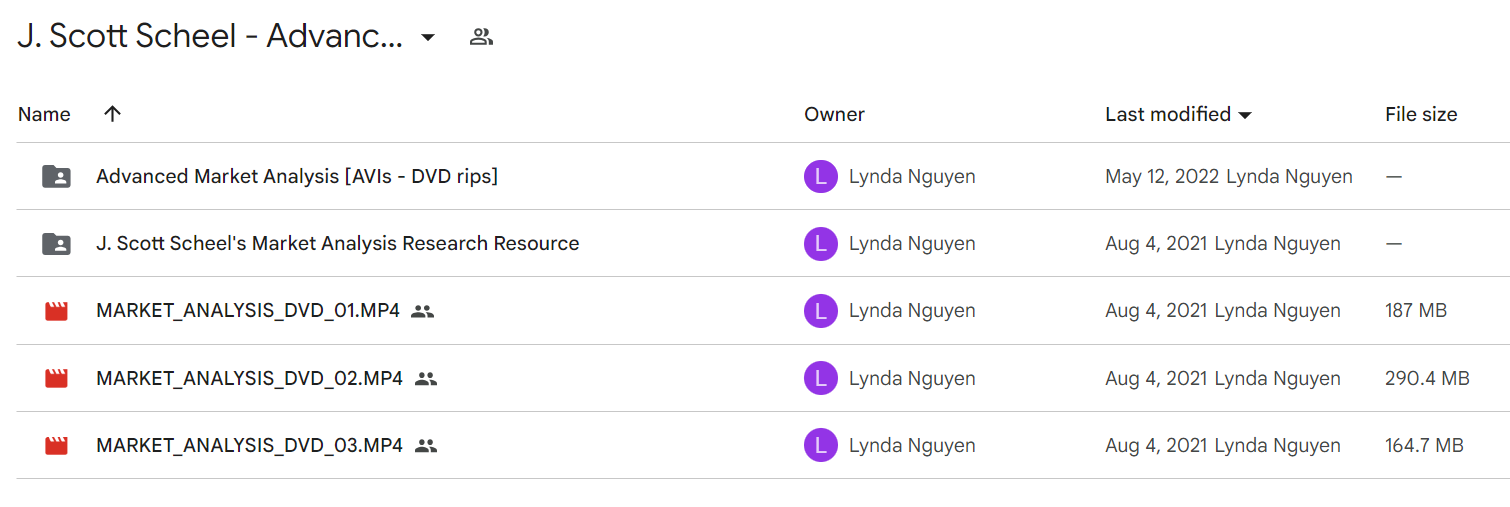This screenshot has height=507, width=1510.
Task: Select MARKET_ANALYSIS_DVD_02.MP4 file name
Action: tap(249, 379)
